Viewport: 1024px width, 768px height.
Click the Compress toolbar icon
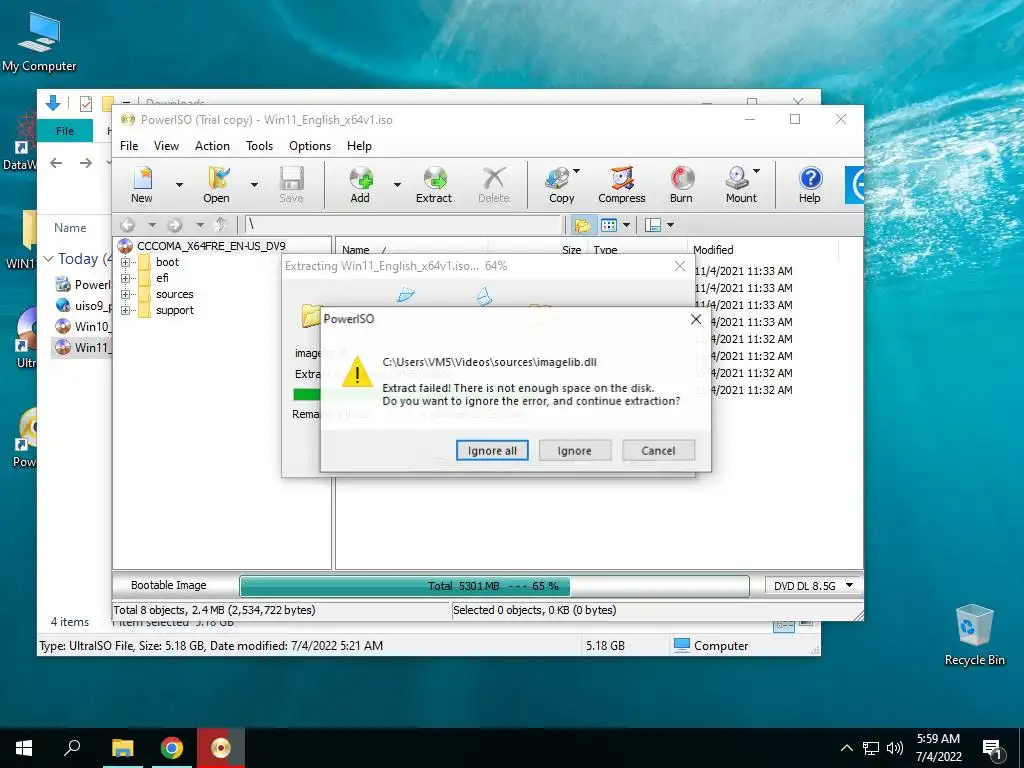tap(622, 184)
